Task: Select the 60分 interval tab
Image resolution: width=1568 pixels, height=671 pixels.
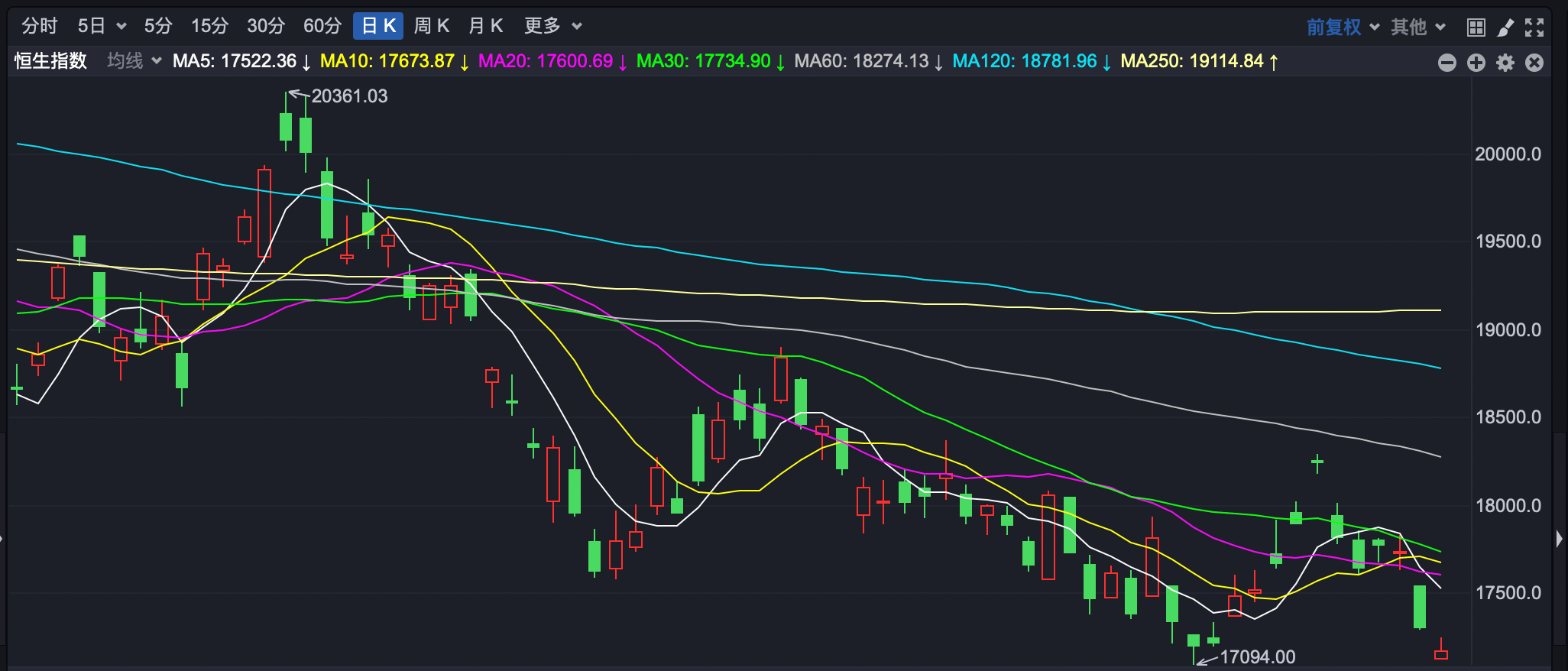Action: pyautogui.click(x=322, y=26)
